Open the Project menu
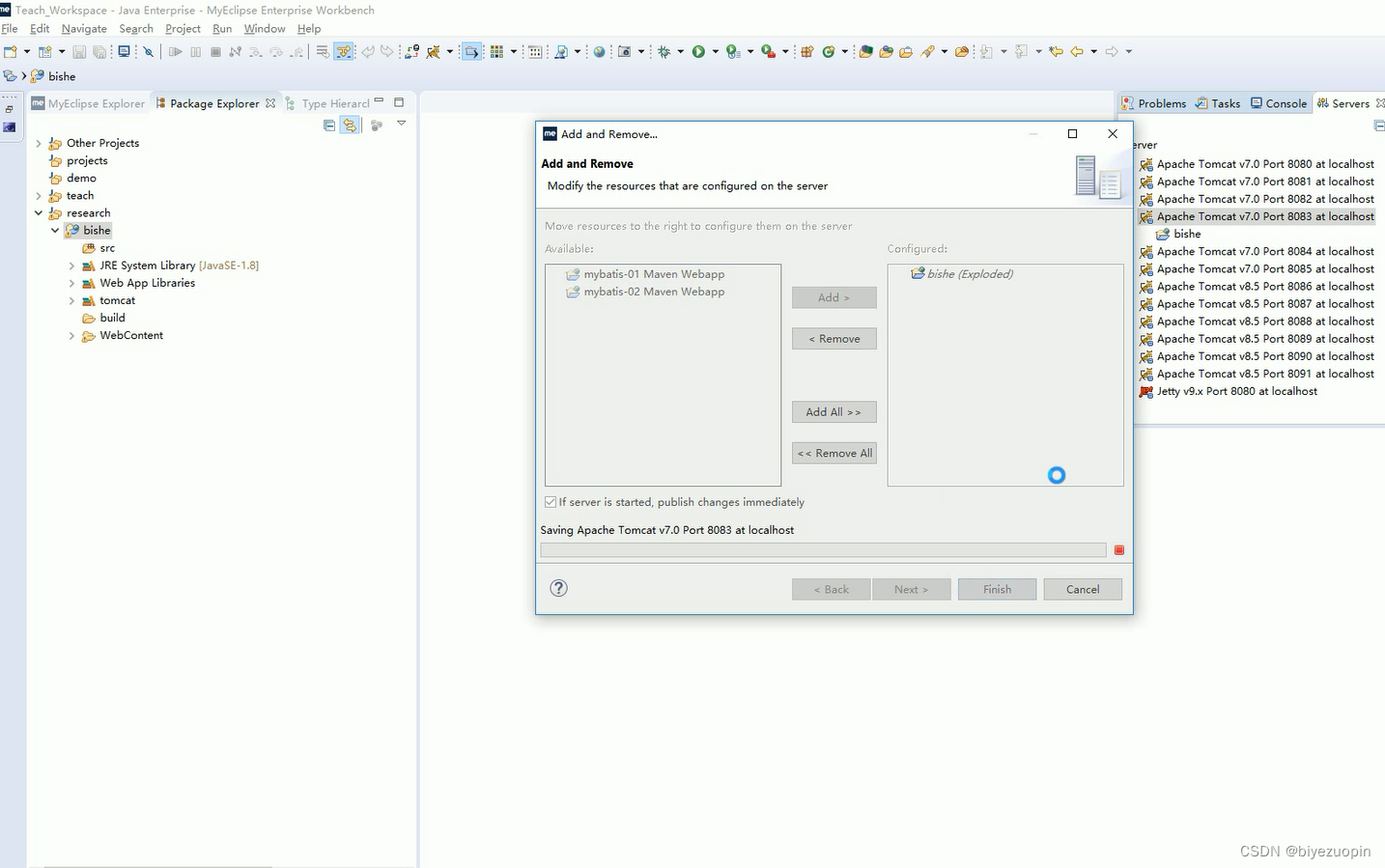 pos(183,29)
